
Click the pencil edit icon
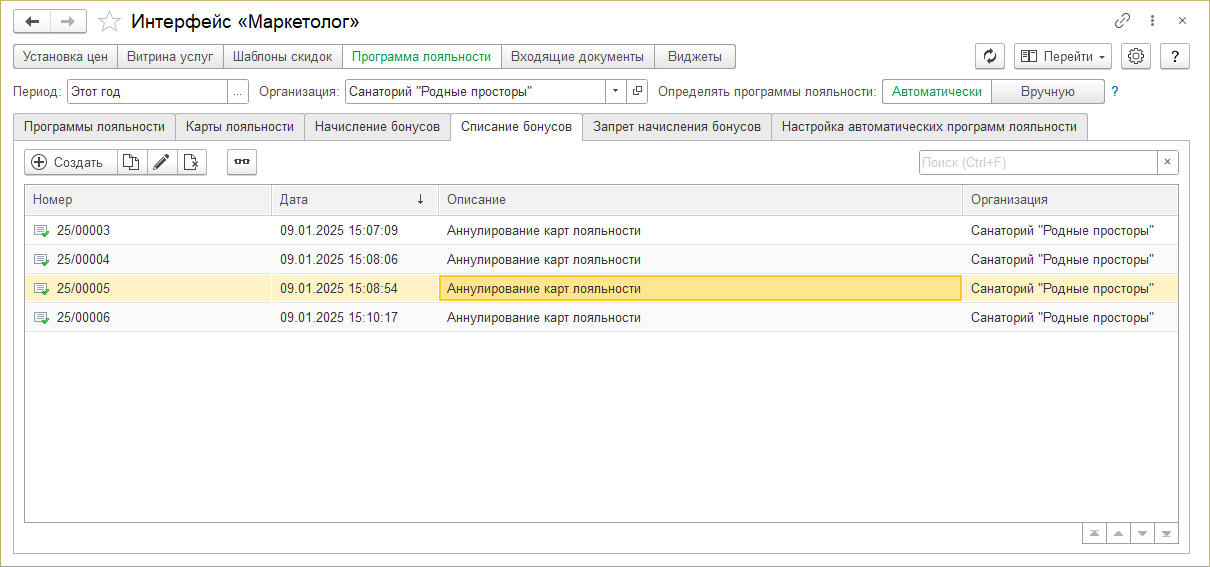[x=162, y=162]
